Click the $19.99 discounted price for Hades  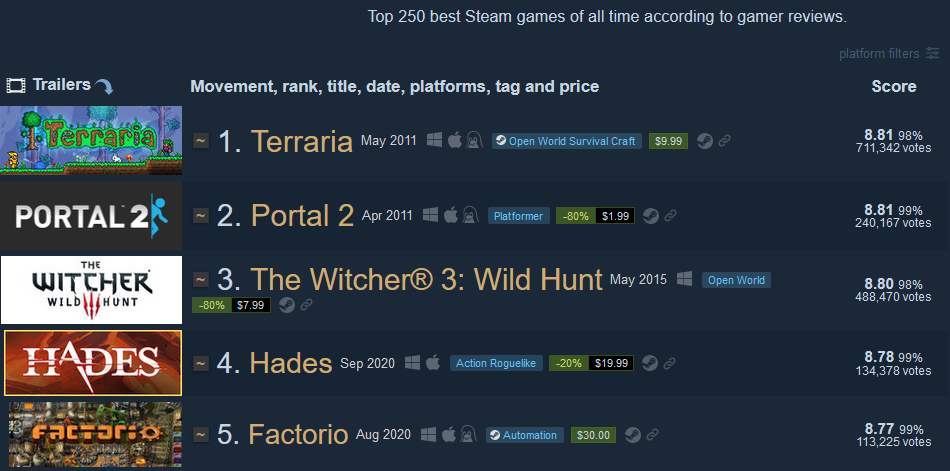coord(611,363)
